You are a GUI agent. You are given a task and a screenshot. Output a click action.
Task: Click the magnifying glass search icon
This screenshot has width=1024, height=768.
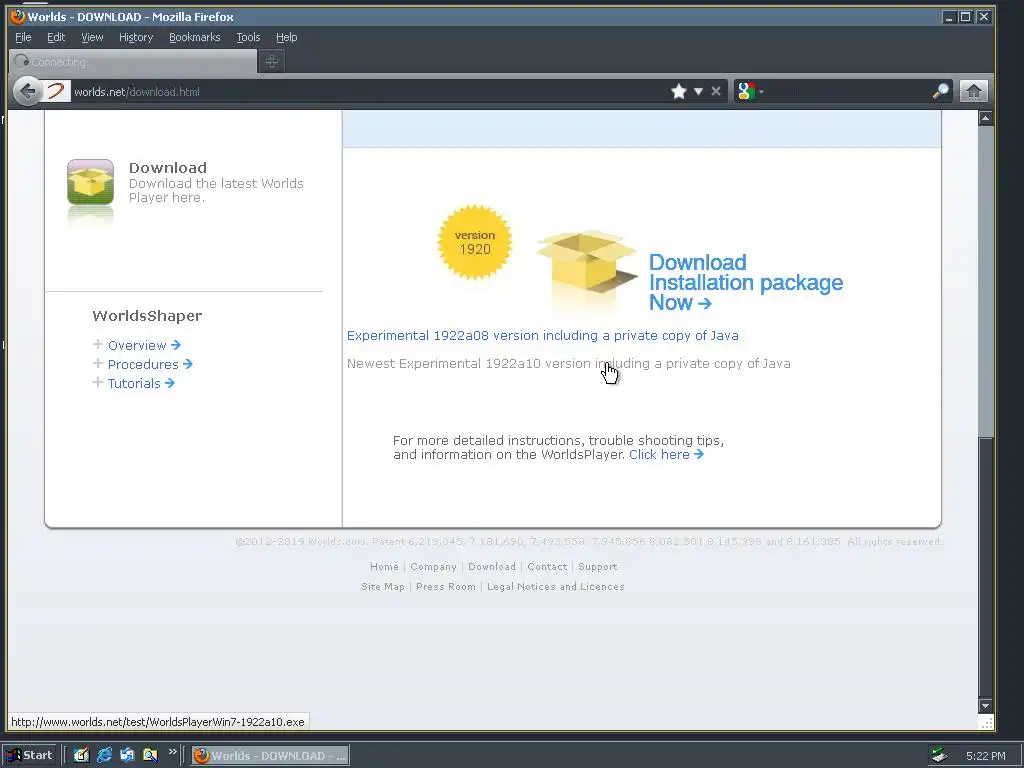(940, 91)
